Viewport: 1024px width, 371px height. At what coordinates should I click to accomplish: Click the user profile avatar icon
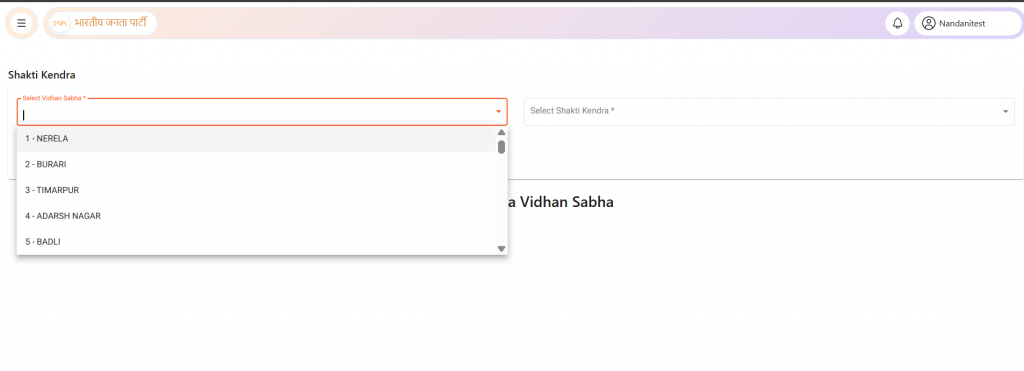pos(928,24)
